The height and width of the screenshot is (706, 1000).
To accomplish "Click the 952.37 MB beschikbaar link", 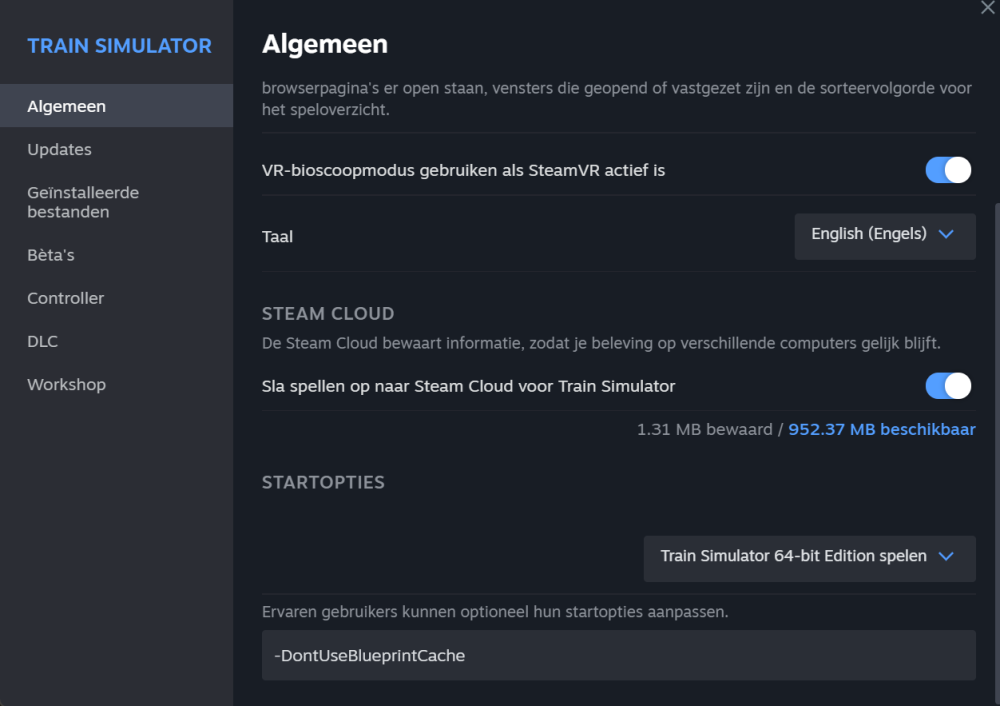I will click(881, 429).
